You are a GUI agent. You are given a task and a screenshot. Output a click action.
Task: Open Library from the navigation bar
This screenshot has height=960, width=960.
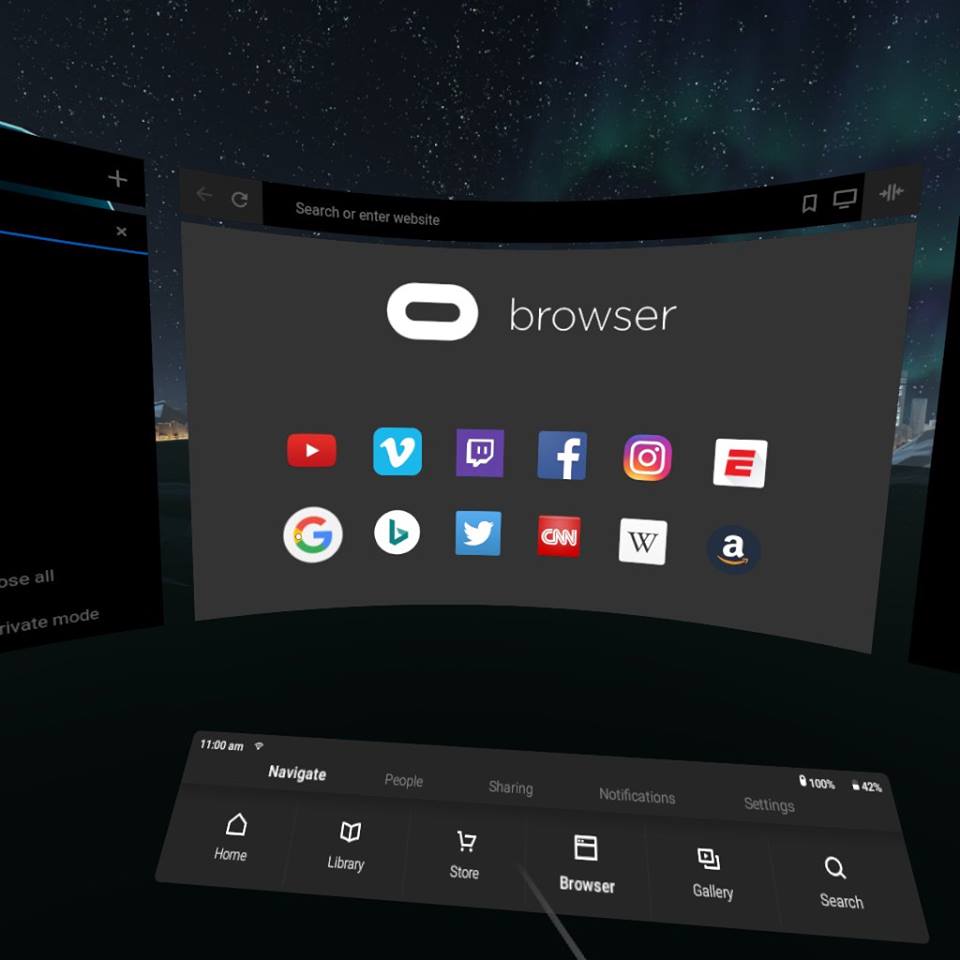pyautogui.click(x=347, y=847)
